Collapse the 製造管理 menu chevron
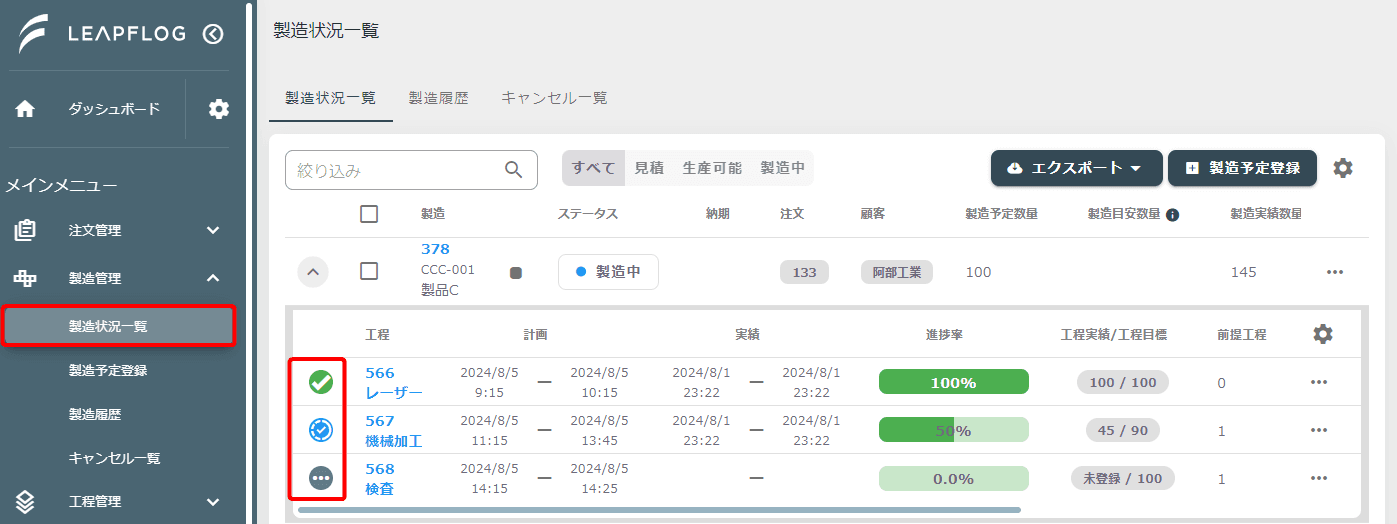Viewport: 1397px width, 524px height. tap(213, 278)
